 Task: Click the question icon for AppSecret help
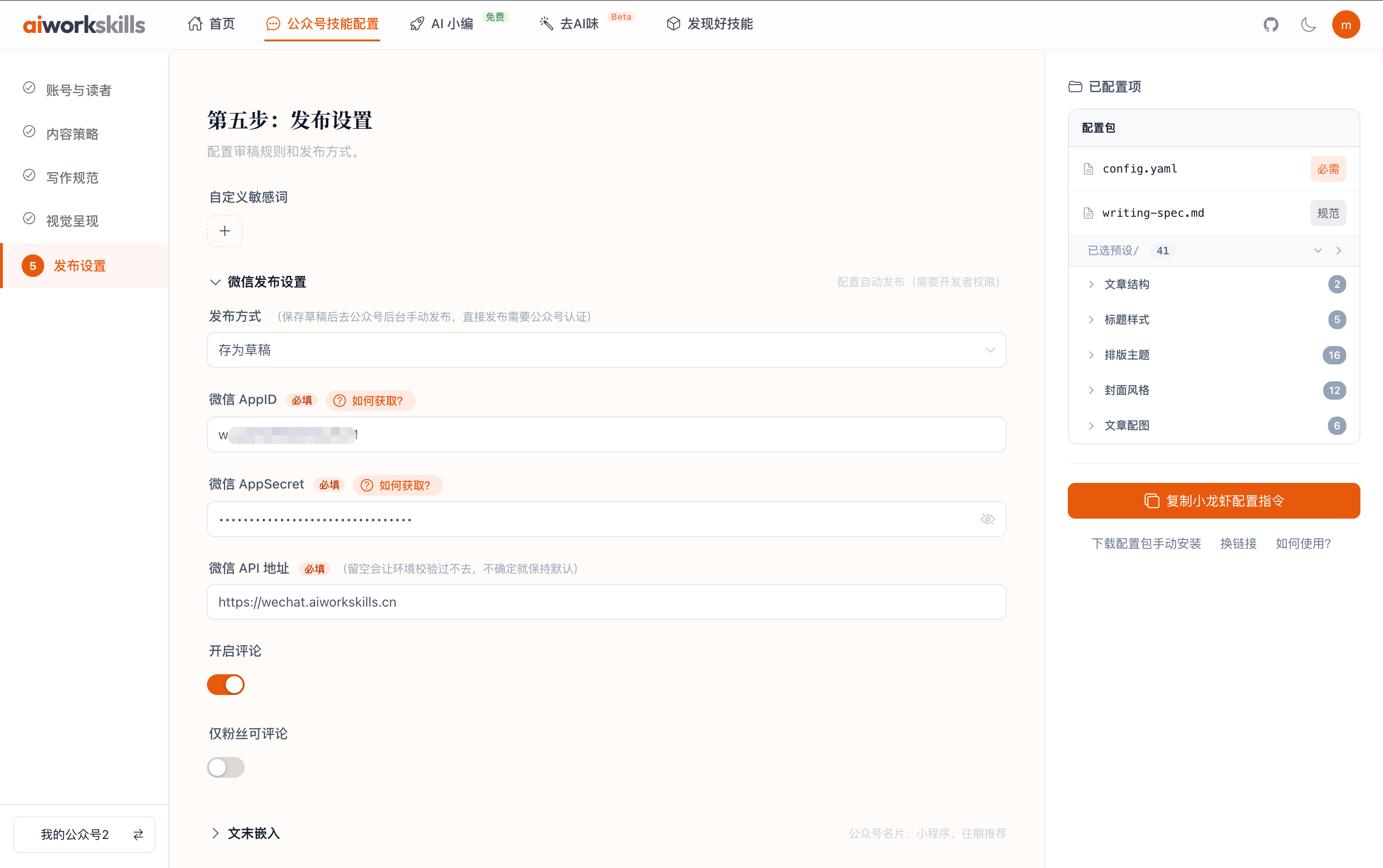366,485
